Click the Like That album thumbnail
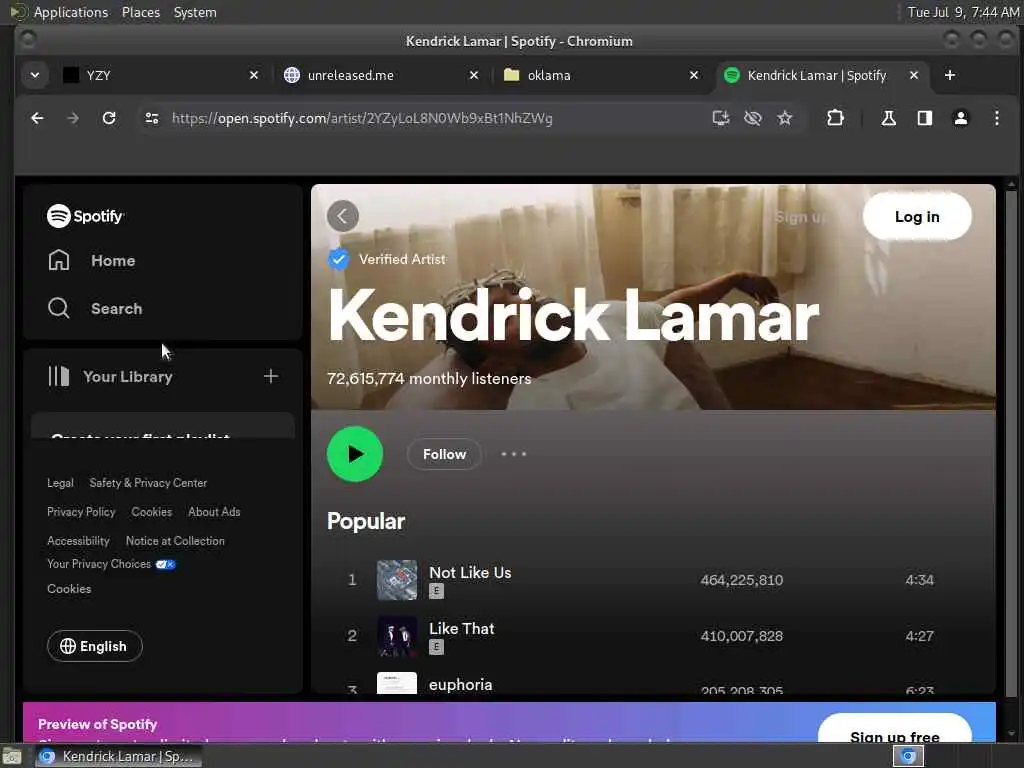 pyautogui.click(x=397, y=636)
